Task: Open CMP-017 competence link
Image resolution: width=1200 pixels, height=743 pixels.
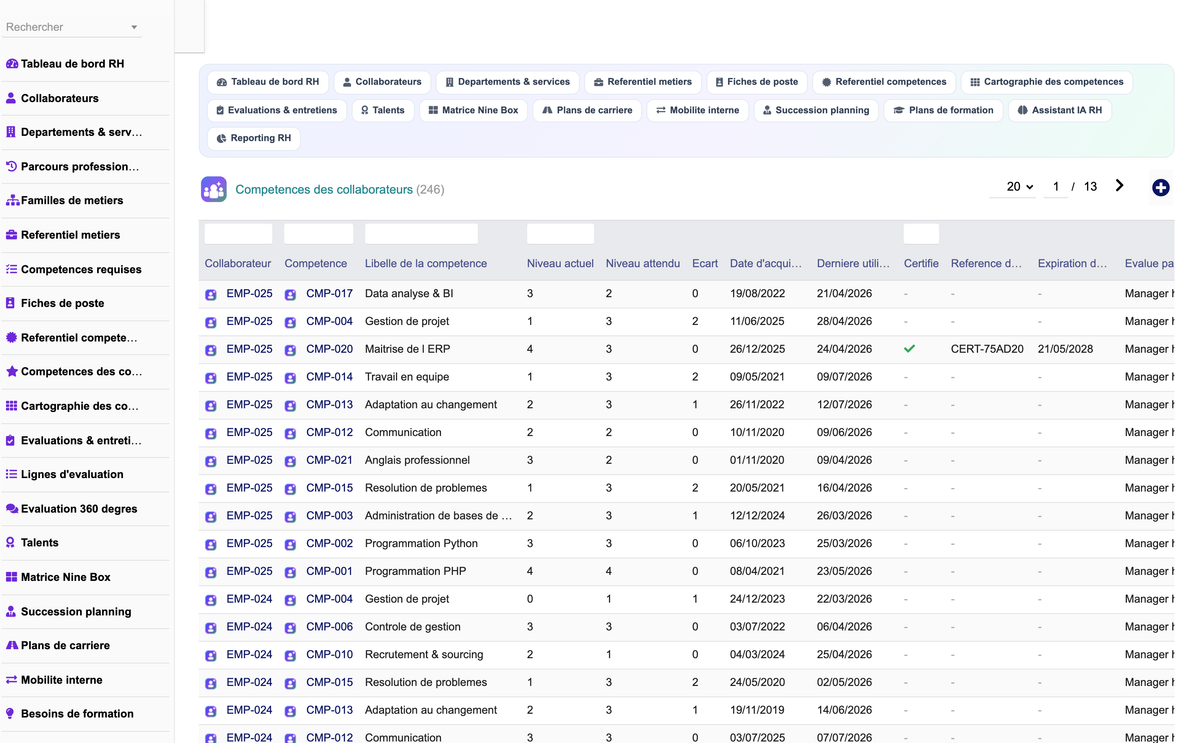Action: tap(329, 294)
